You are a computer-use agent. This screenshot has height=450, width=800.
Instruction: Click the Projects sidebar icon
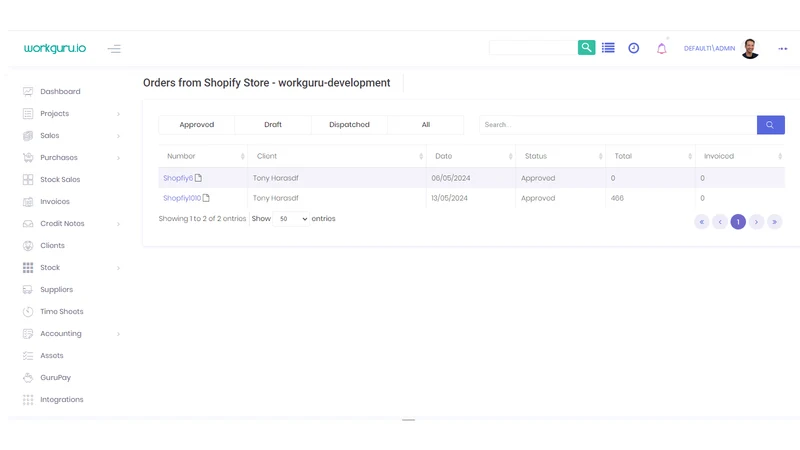(28, 114)
